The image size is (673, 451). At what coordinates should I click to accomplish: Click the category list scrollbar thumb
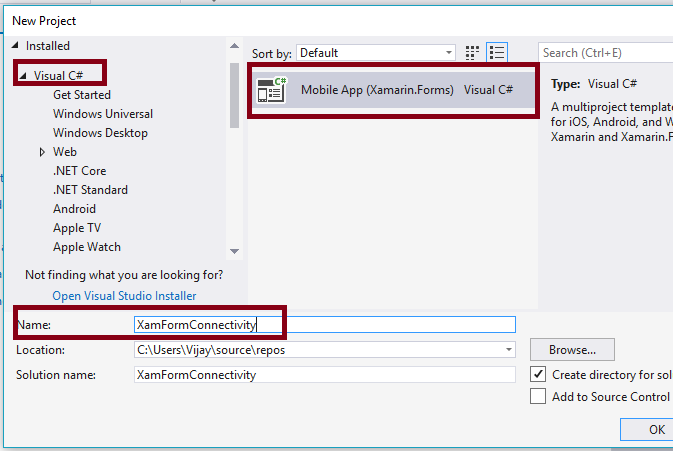coord(234,95)
